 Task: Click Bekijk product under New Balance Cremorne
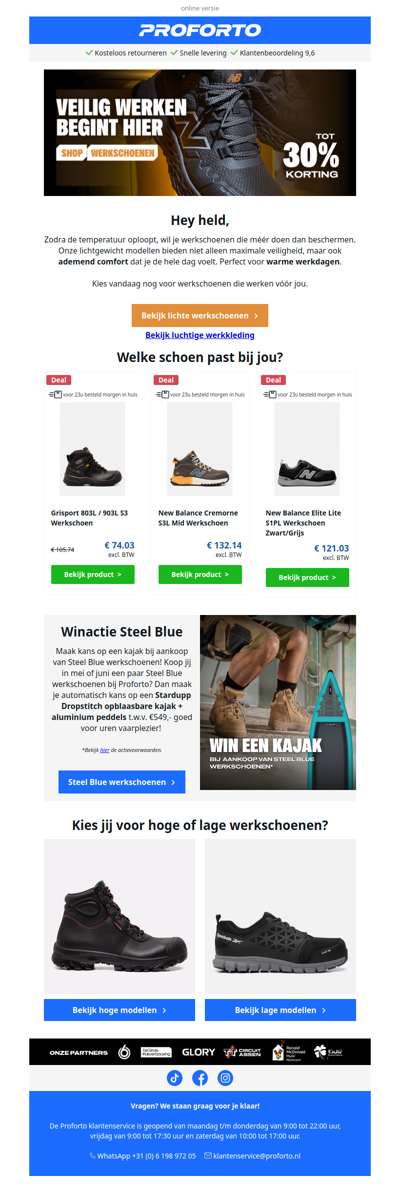[200, 575]
